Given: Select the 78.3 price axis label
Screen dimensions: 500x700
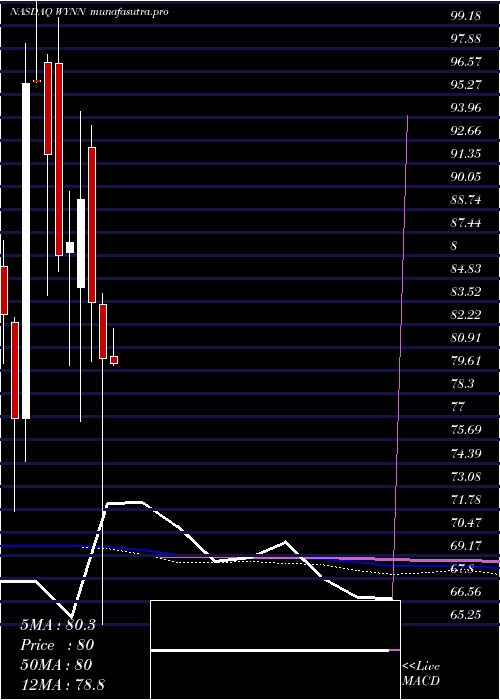Looking at the screenshot, I should [x=462, y=384].
